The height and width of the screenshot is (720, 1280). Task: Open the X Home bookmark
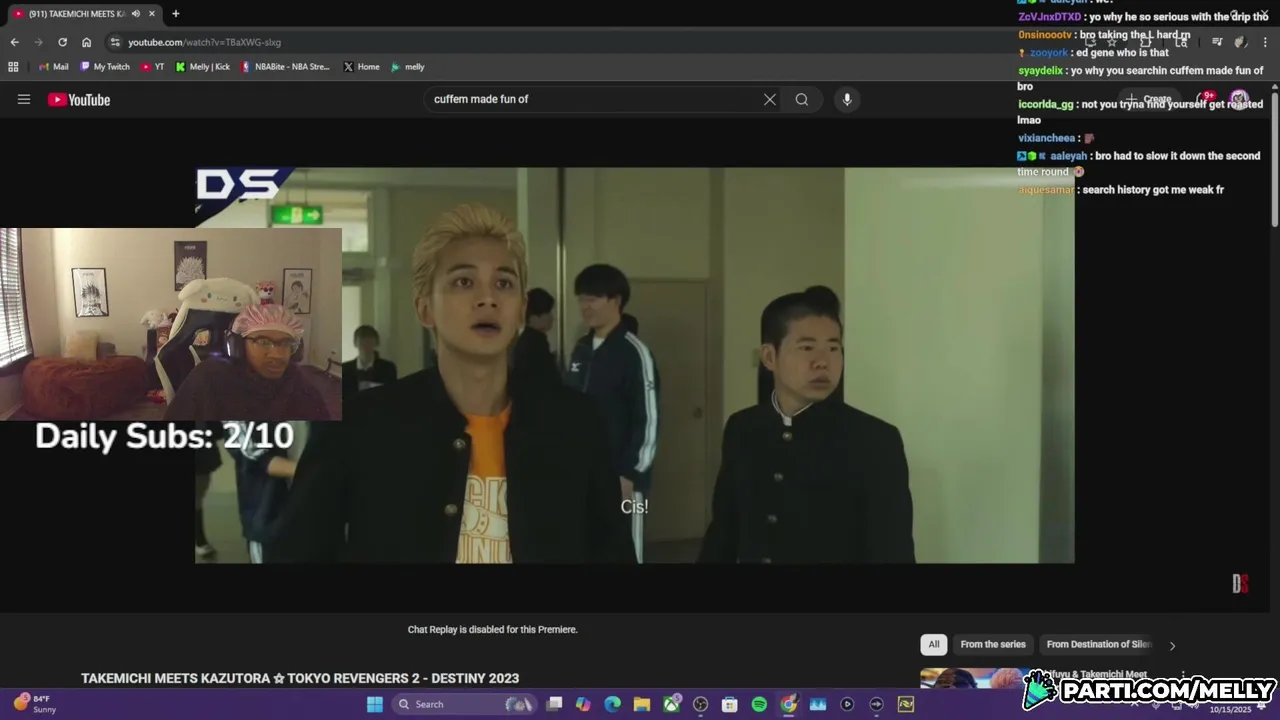[x=361, y=67]
